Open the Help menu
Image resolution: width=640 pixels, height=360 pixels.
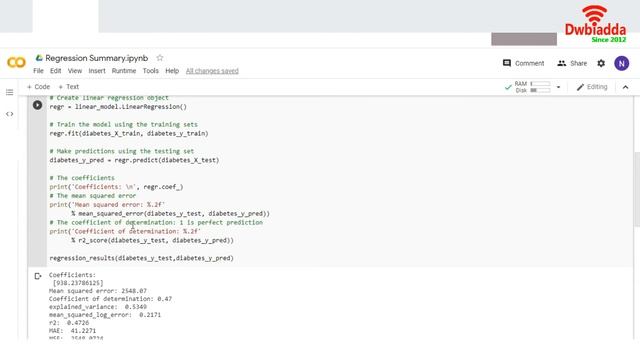pos(172,71)
